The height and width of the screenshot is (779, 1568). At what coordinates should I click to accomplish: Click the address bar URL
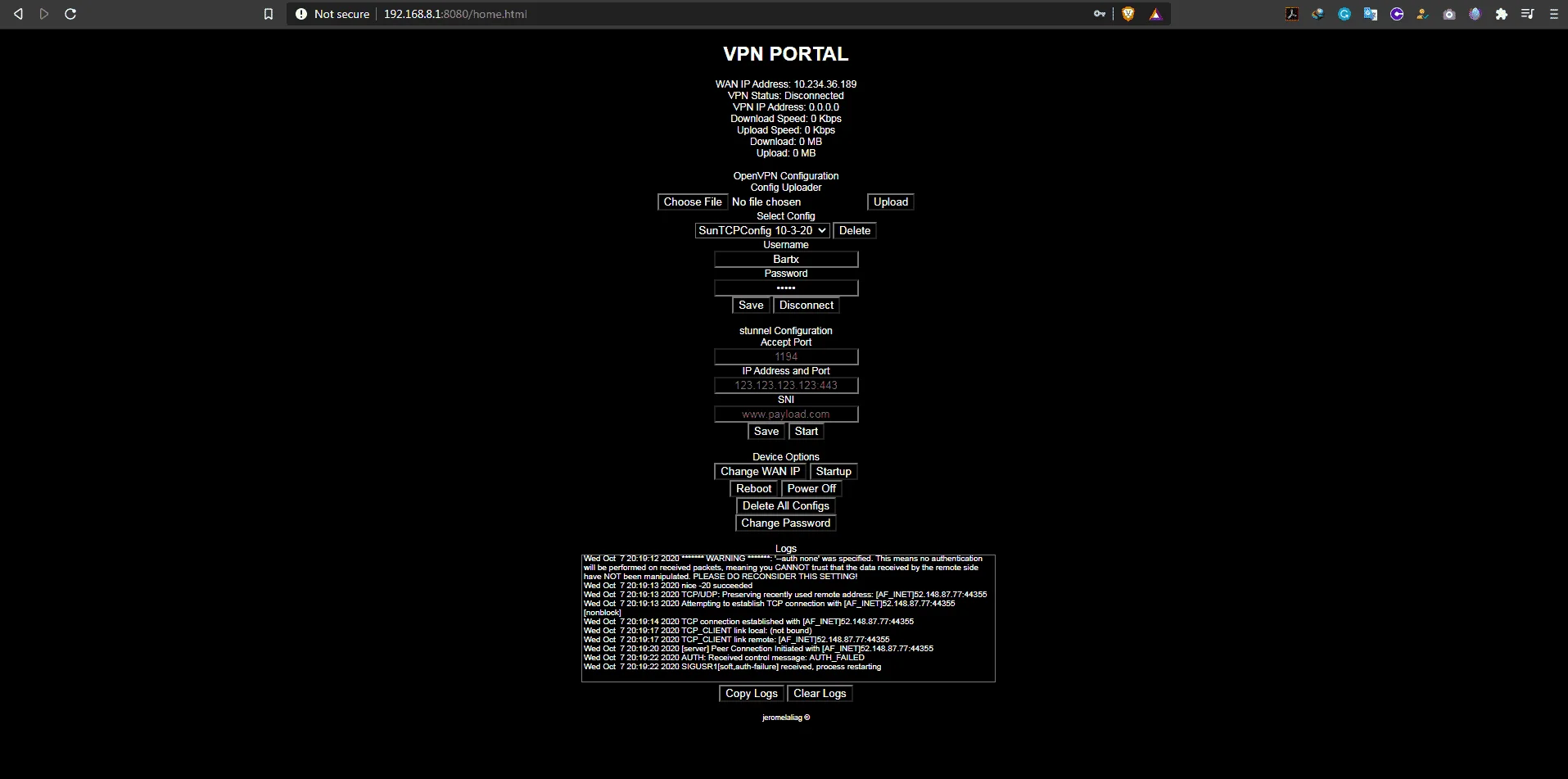(455, 14)
